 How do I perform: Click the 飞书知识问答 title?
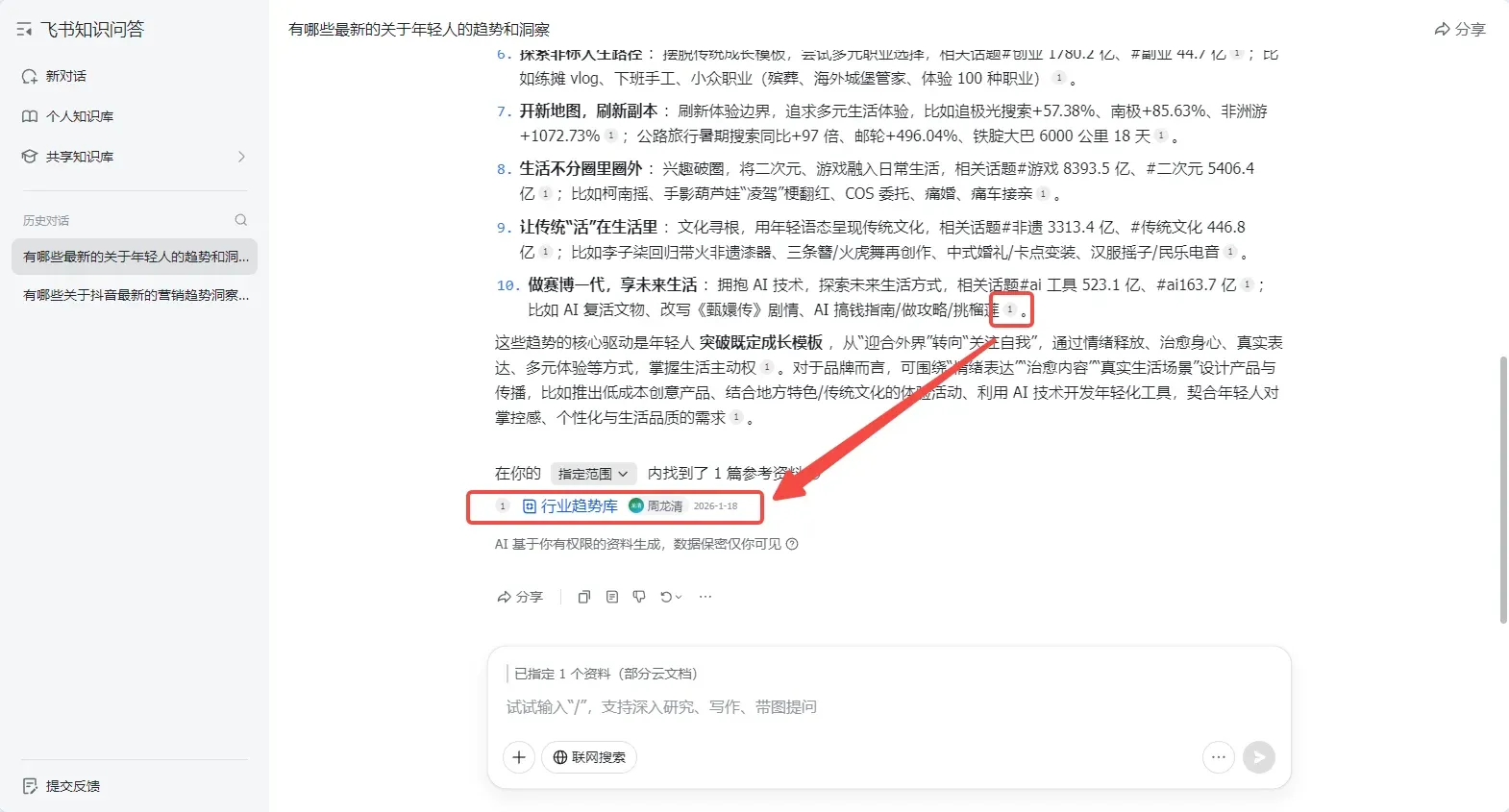[x=92, y=30]
